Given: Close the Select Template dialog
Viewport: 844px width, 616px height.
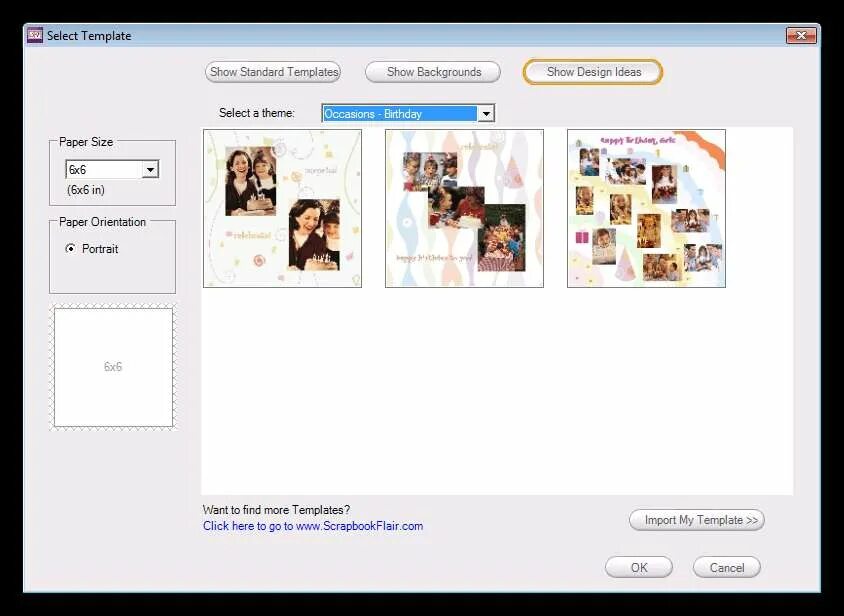Looking at the screenshot, I should (801, 36).
